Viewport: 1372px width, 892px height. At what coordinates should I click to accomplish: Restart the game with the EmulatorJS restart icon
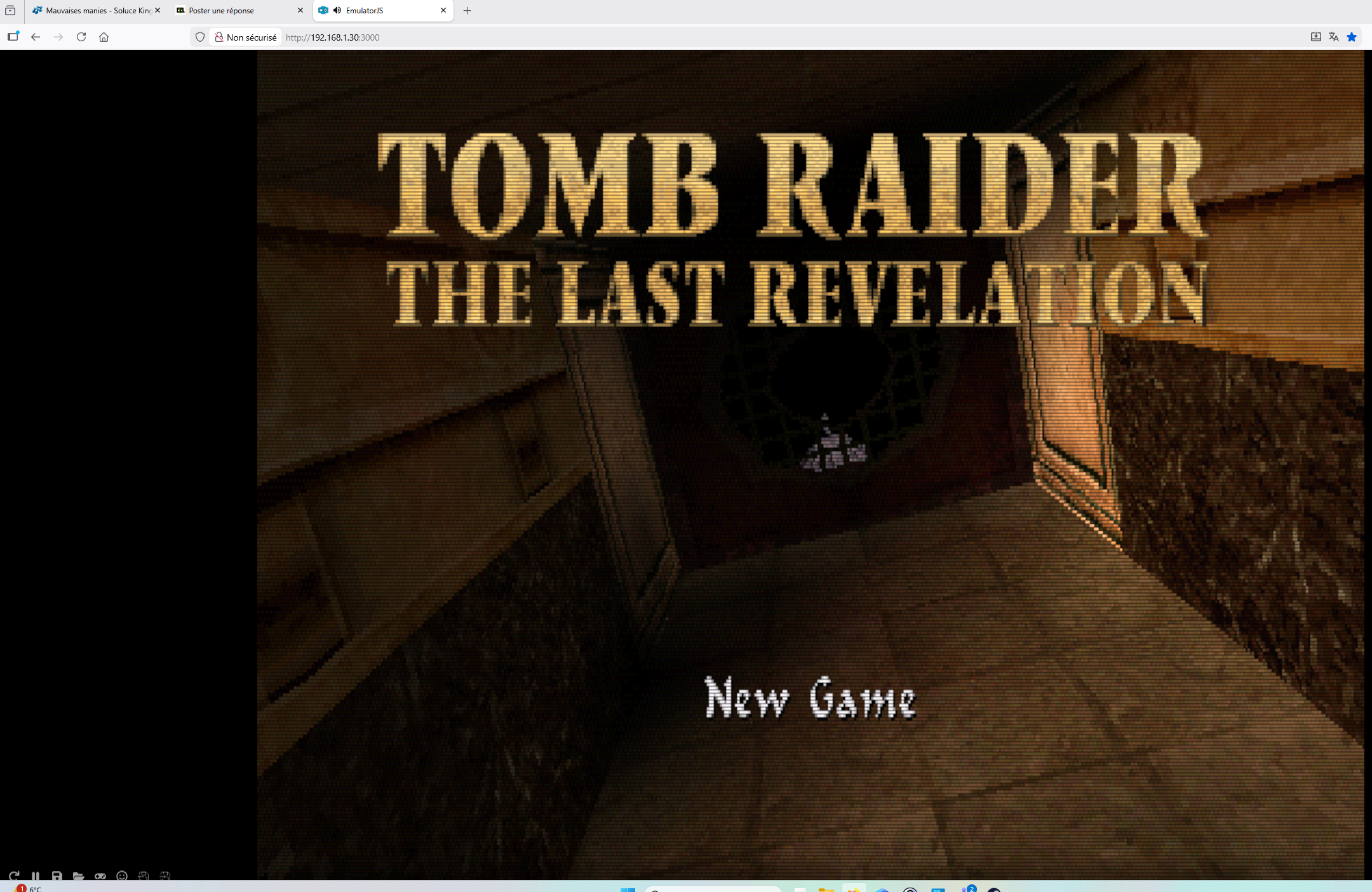[x=14, y=875]
